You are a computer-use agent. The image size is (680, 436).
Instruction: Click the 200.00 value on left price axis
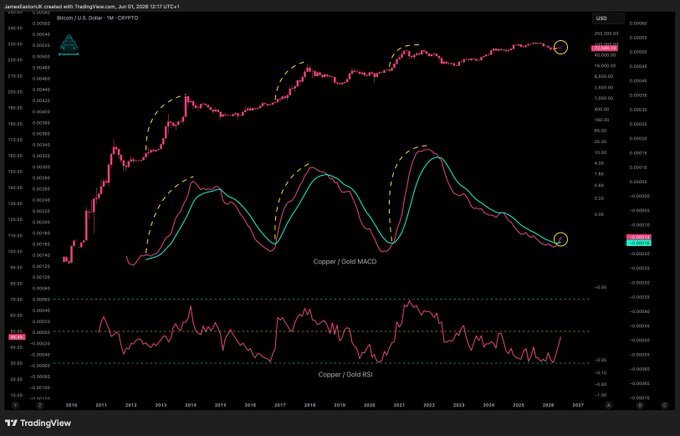pos(15,92)
